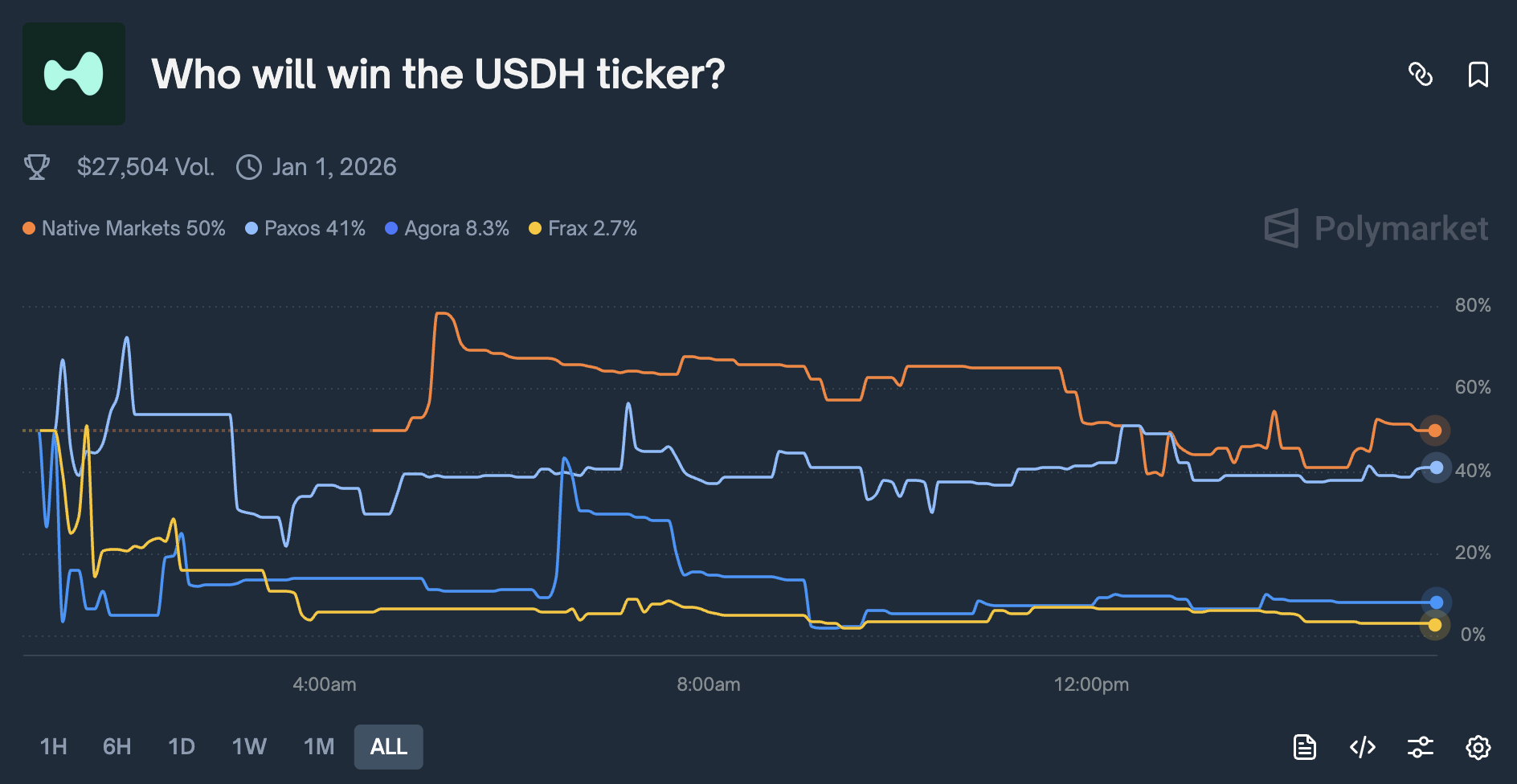The width and height of the screenshot is (1517, 784).
Task: Click the Polymarket logo
Action: point(1377,231)
